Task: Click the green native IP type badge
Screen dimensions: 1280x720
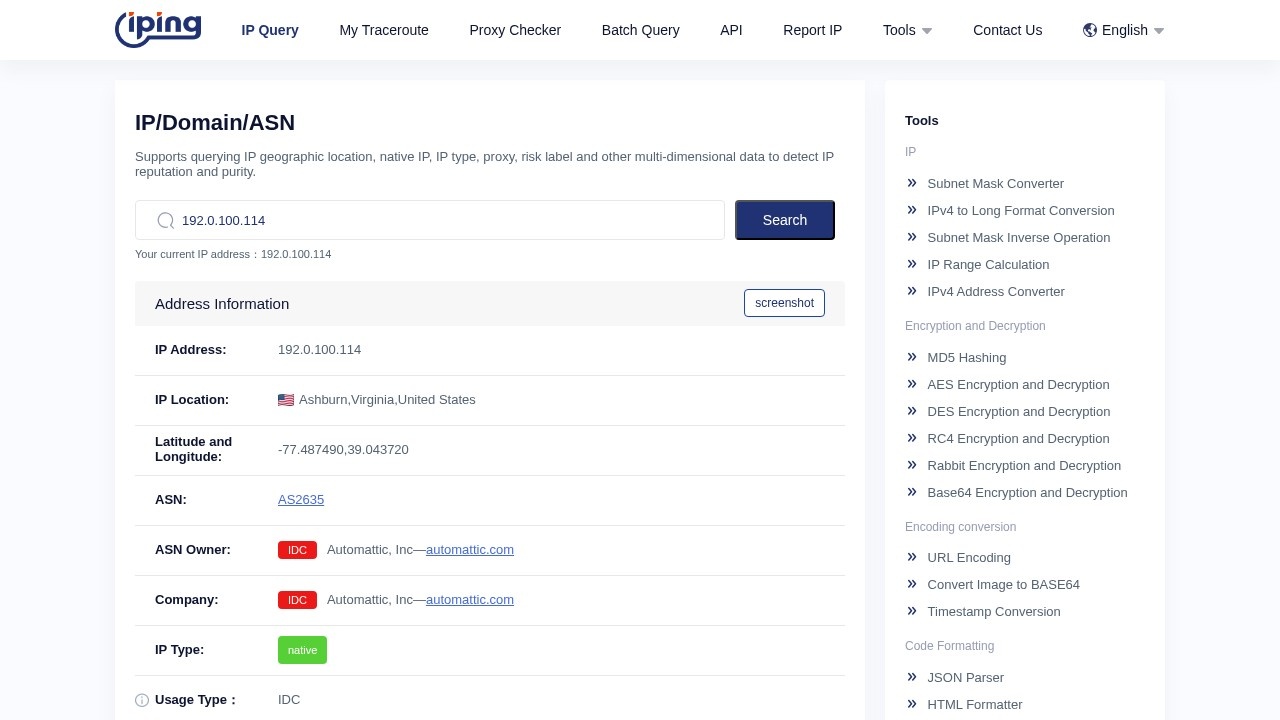Action: [x=302, y=650]
